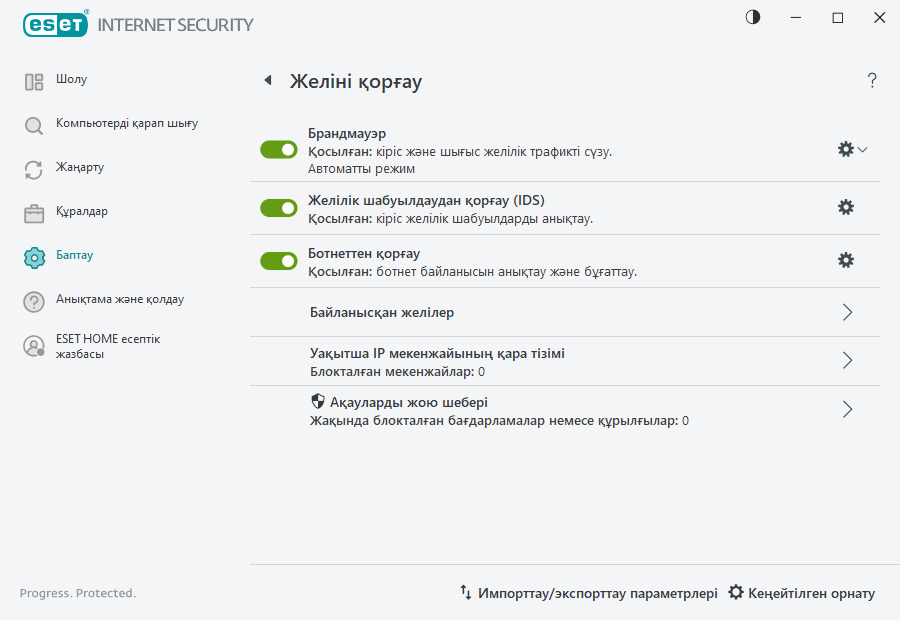This screenshot has height=620, width=900.
Task: Select the Компьютерді қарап шығу scan icon
Action: [33, 123]
